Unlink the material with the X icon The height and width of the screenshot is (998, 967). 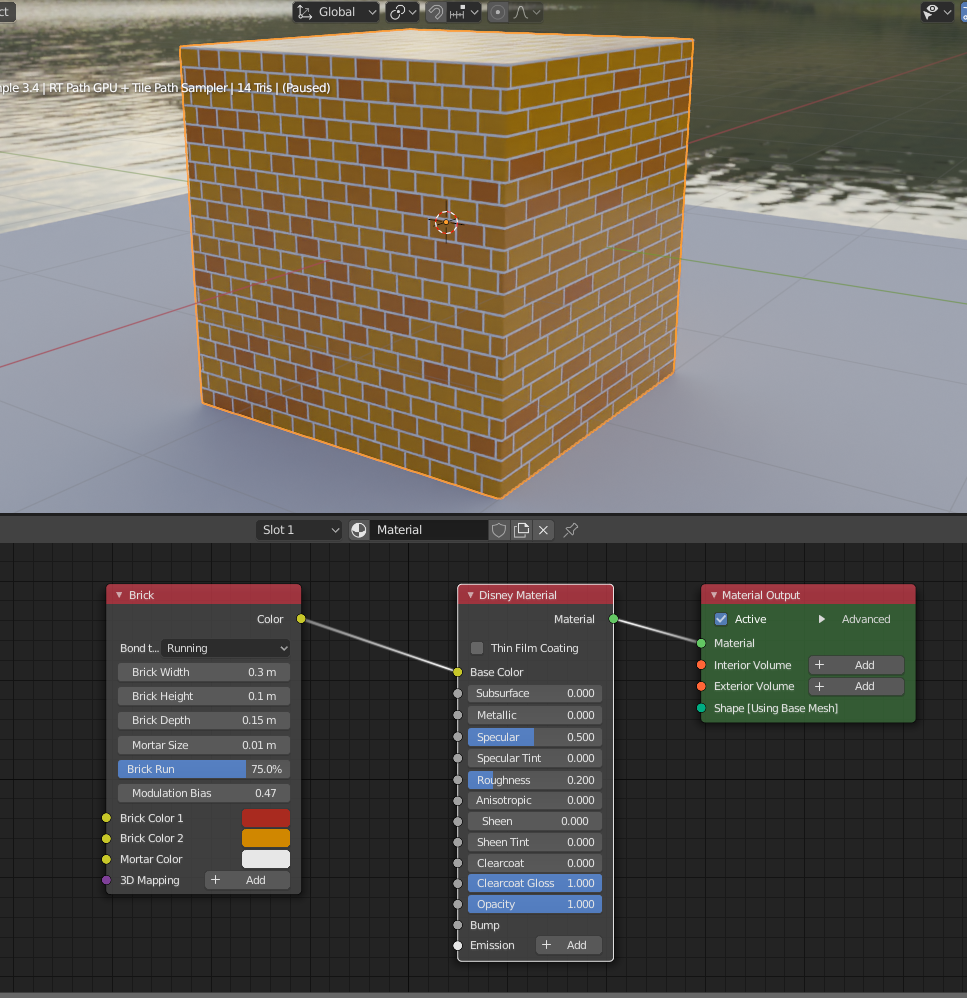click(543, 530)
